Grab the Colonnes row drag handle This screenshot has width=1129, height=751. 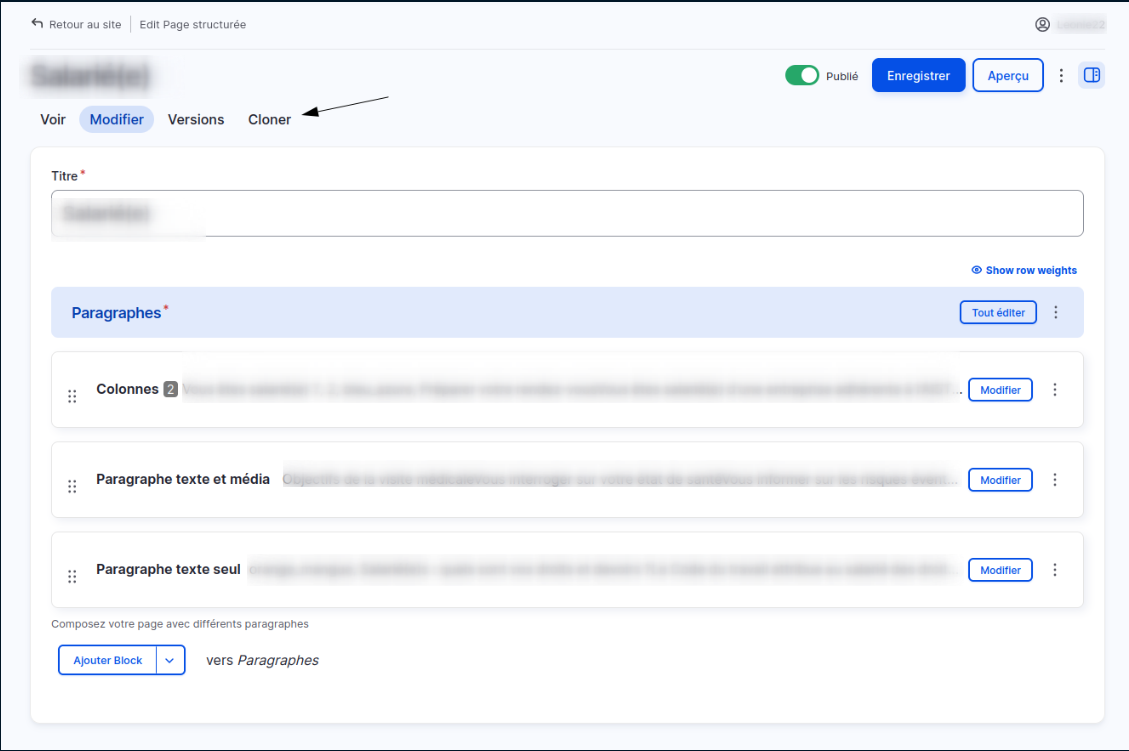click(x=72, y=396)
